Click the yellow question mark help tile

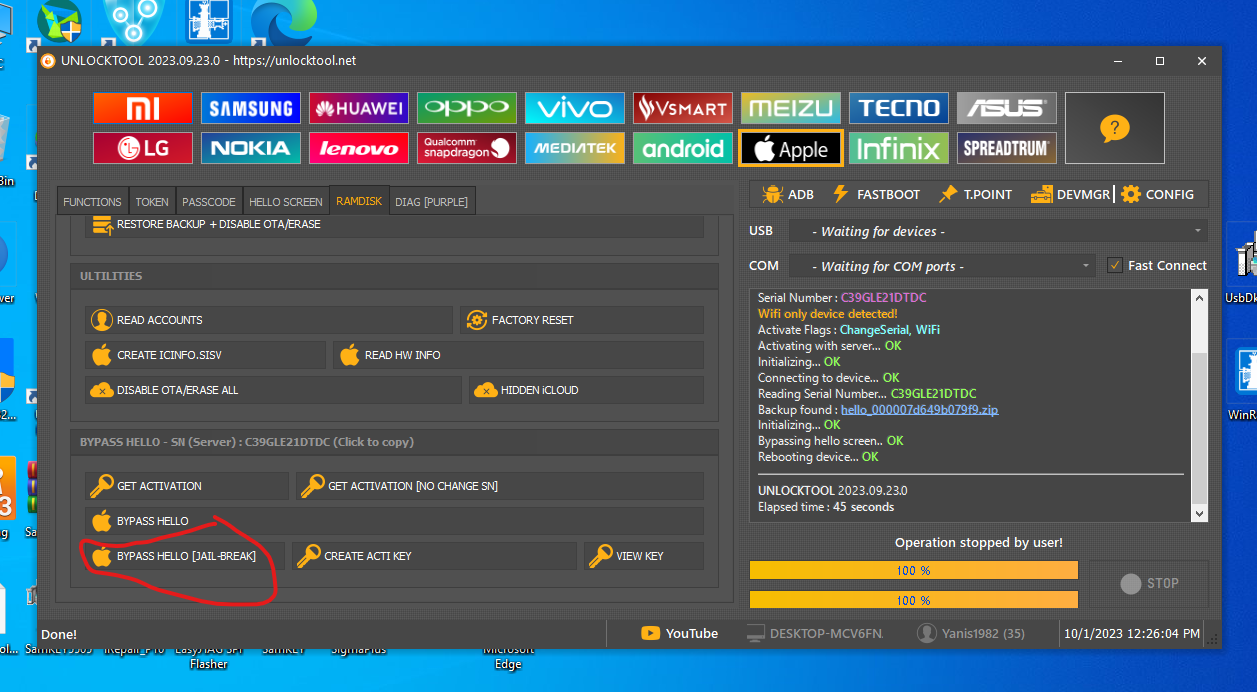1115,128
